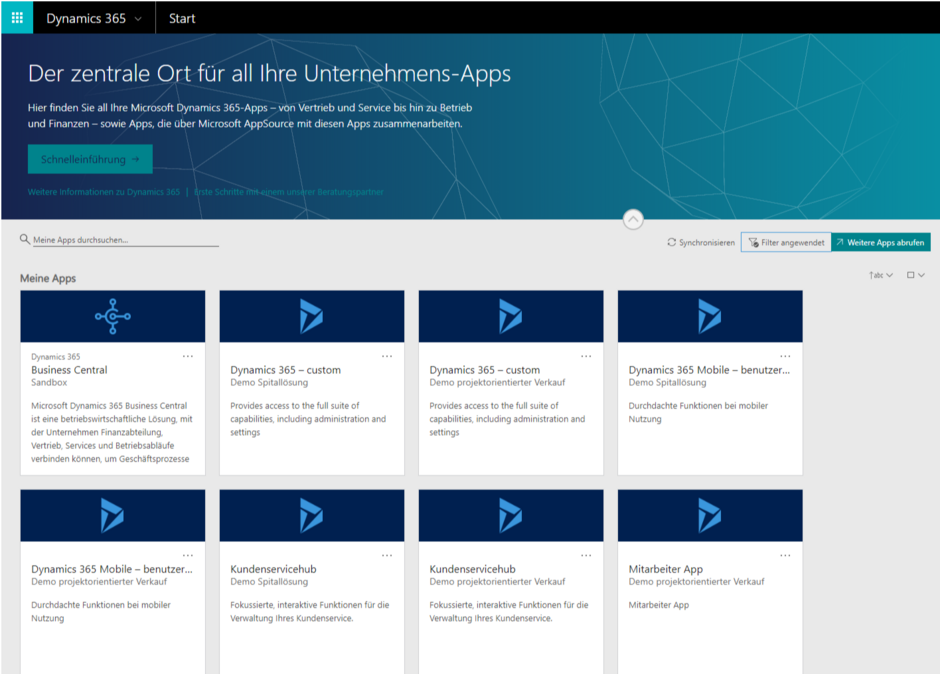Open more options on Kundenservicehub Spitallösung card
The width and height of the screenshot is (940, 674).
(387, 555)
